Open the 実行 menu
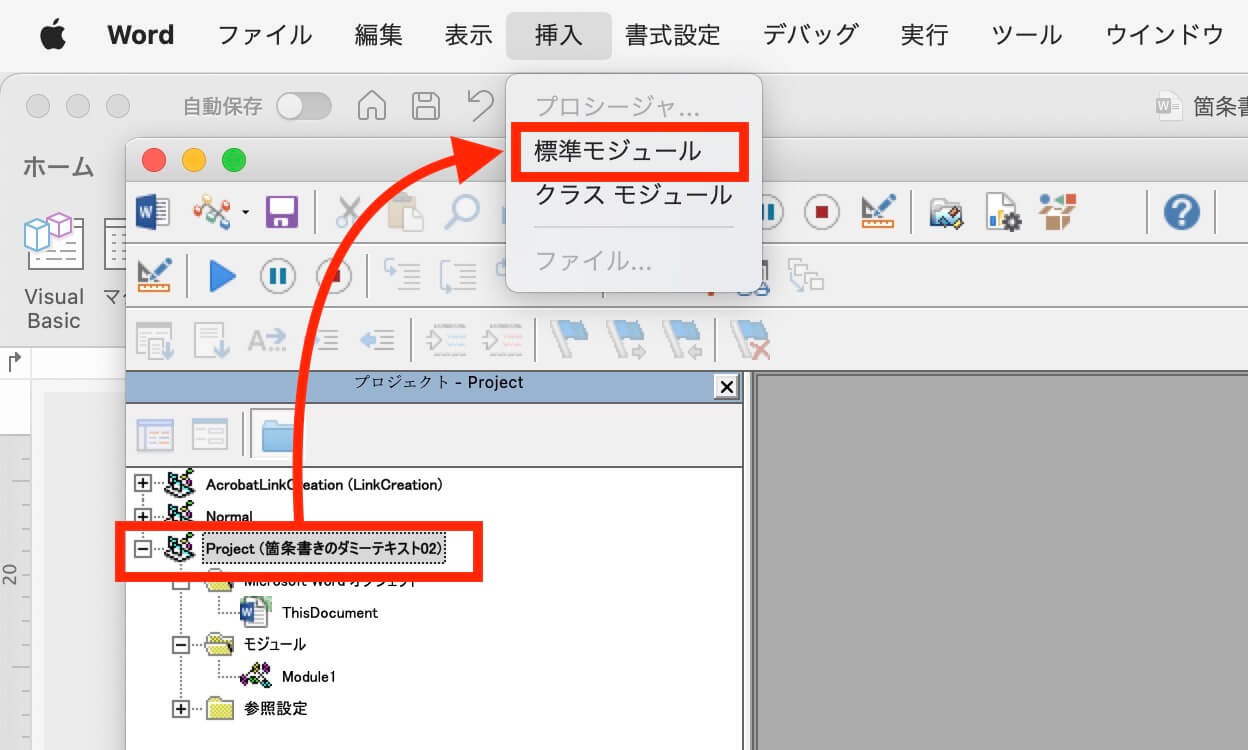 pos(925,36)
